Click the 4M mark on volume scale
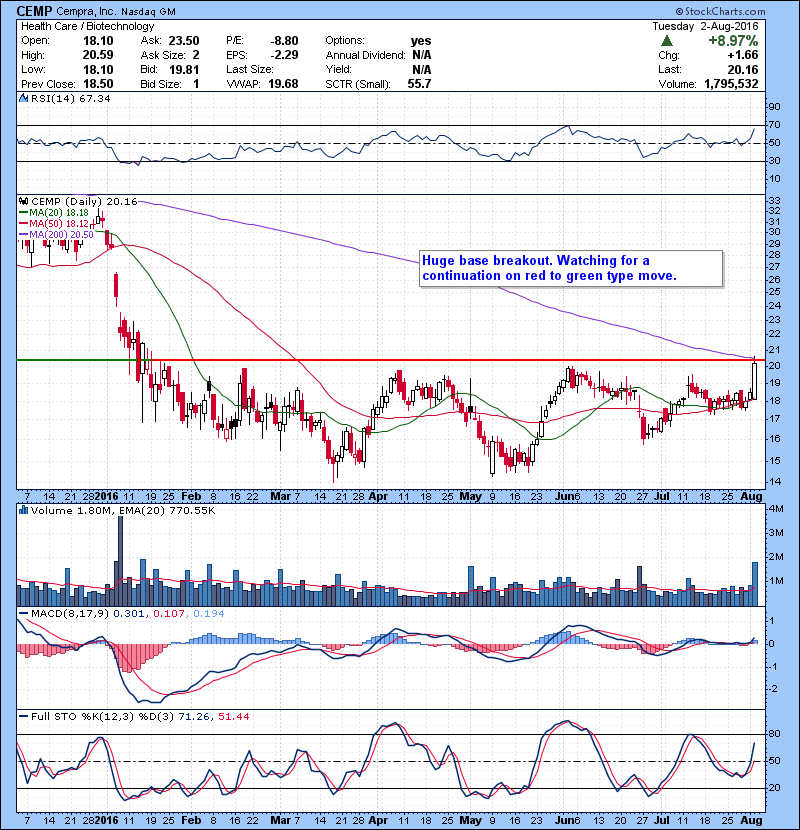This screenshot has width=800, height=830. [x=776, y=509]
